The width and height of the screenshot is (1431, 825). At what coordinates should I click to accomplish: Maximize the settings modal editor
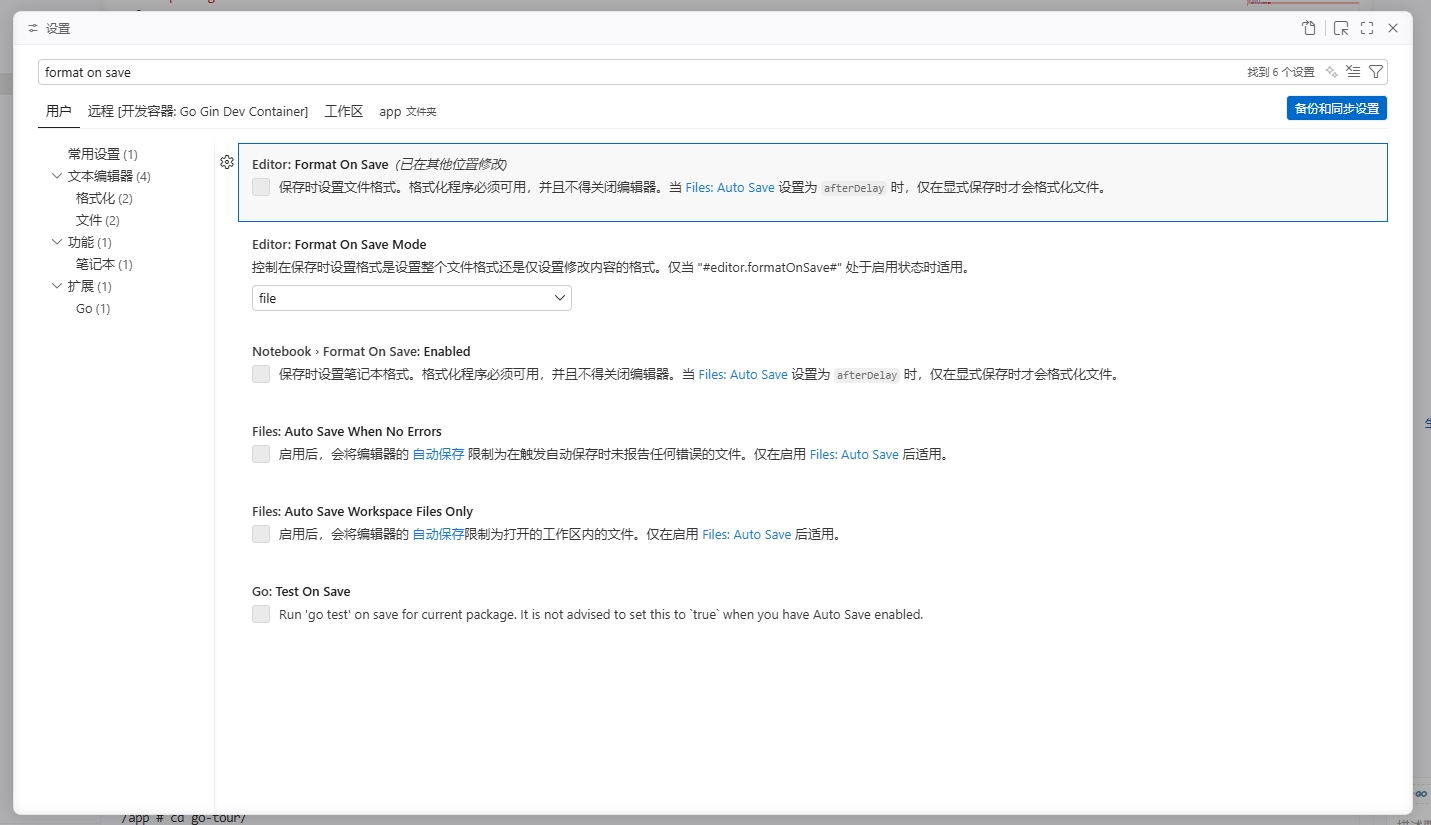pyautogui.click(x=1367, y=29)
